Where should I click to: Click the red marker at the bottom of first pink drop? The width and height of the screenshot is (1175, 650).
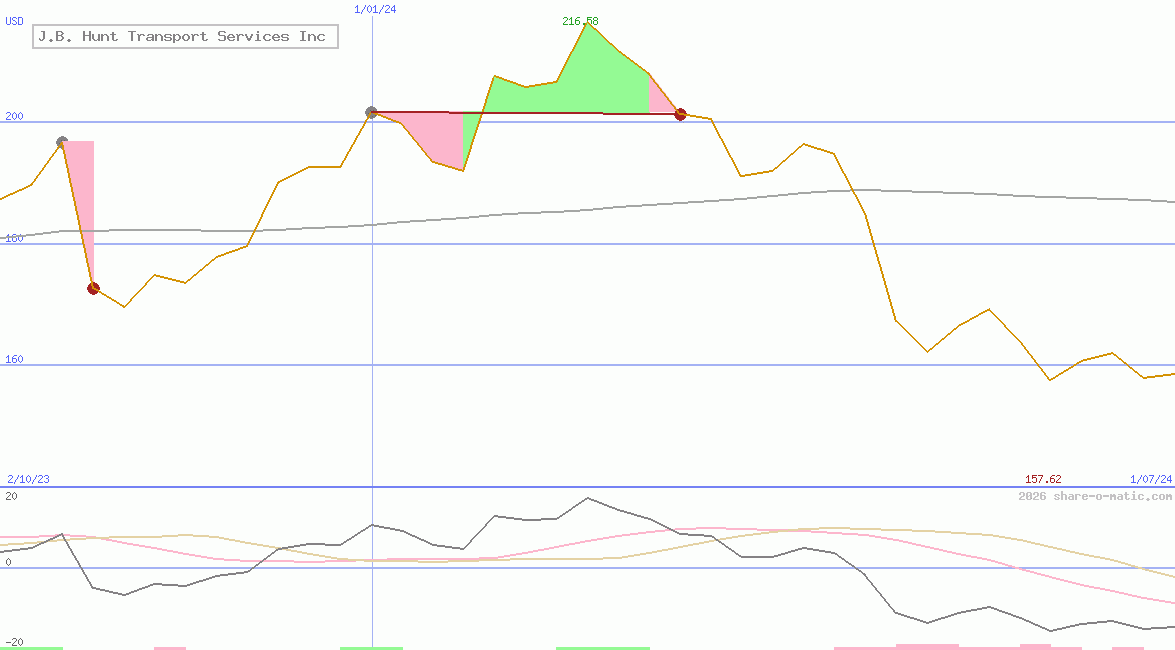click(94, 289)
